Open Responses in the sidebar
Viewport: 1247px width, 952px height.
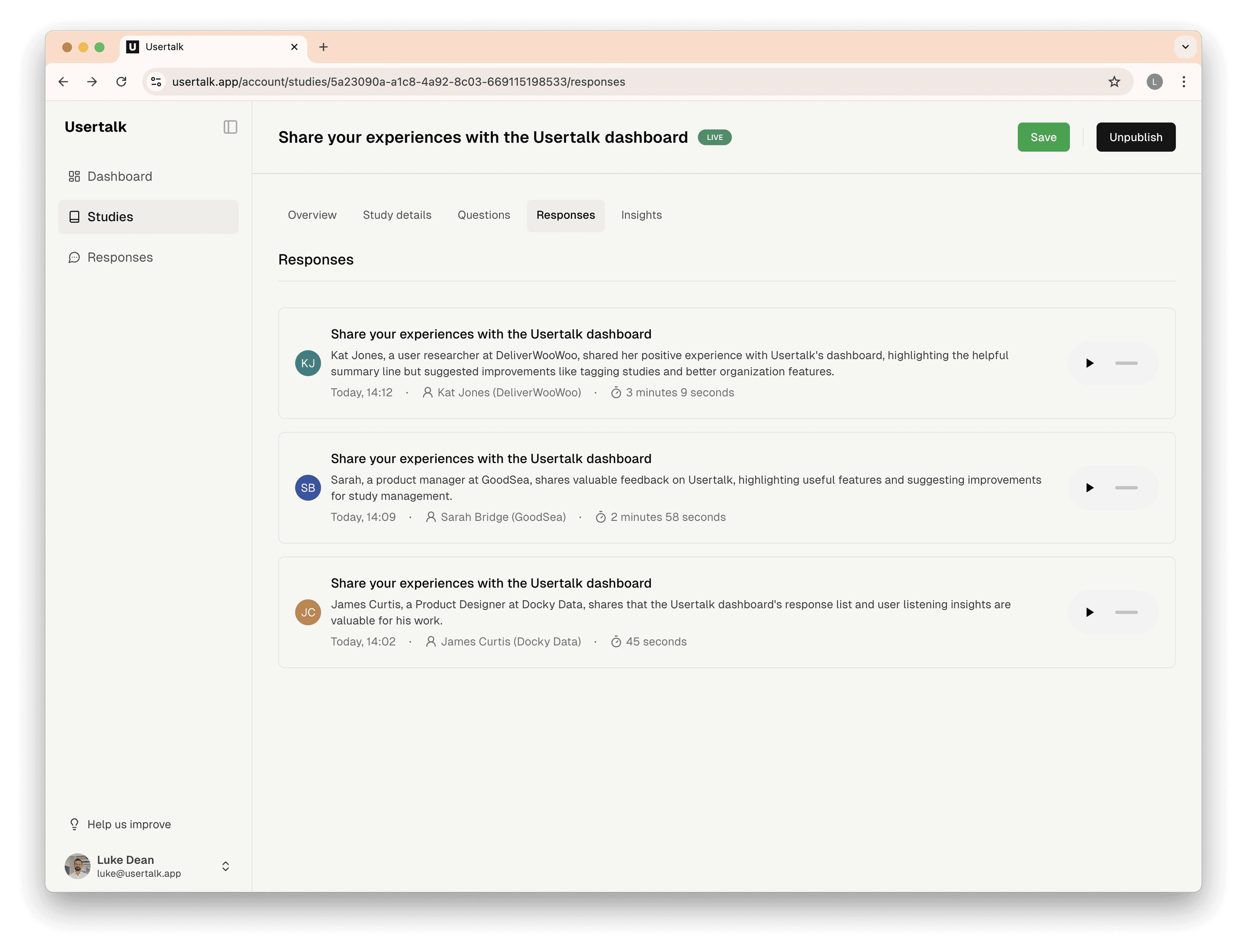click(148, 257)
